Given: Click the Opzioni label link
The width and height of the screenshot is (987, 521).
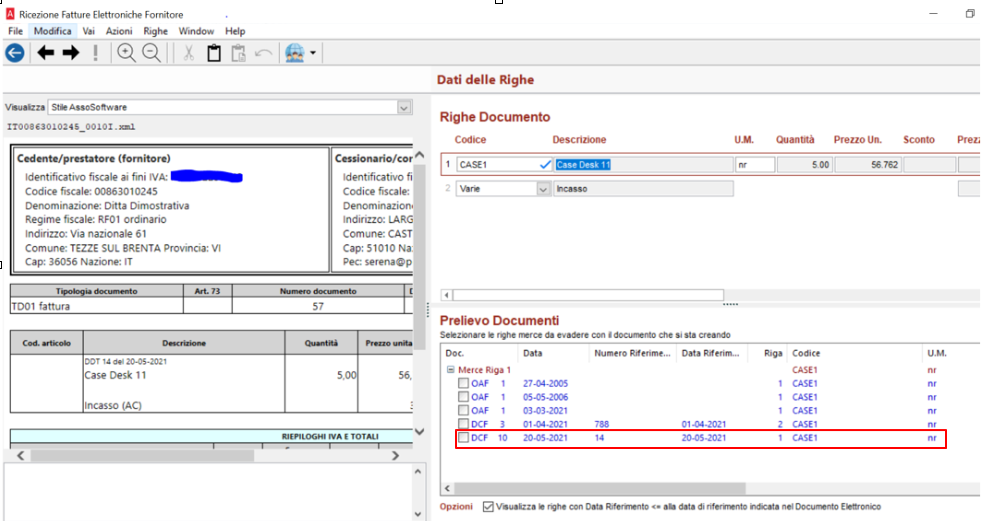Looking at the screenshot, I should 456,507.
